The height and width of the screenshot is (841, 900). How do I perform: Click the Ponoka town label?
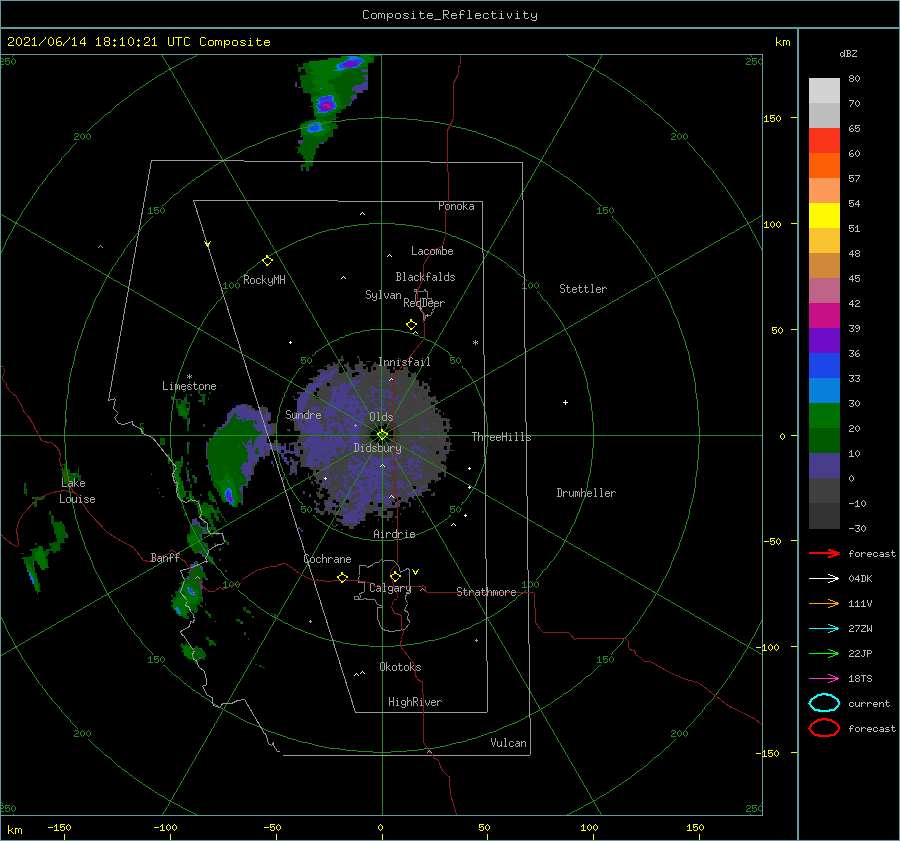coord(456,206)
